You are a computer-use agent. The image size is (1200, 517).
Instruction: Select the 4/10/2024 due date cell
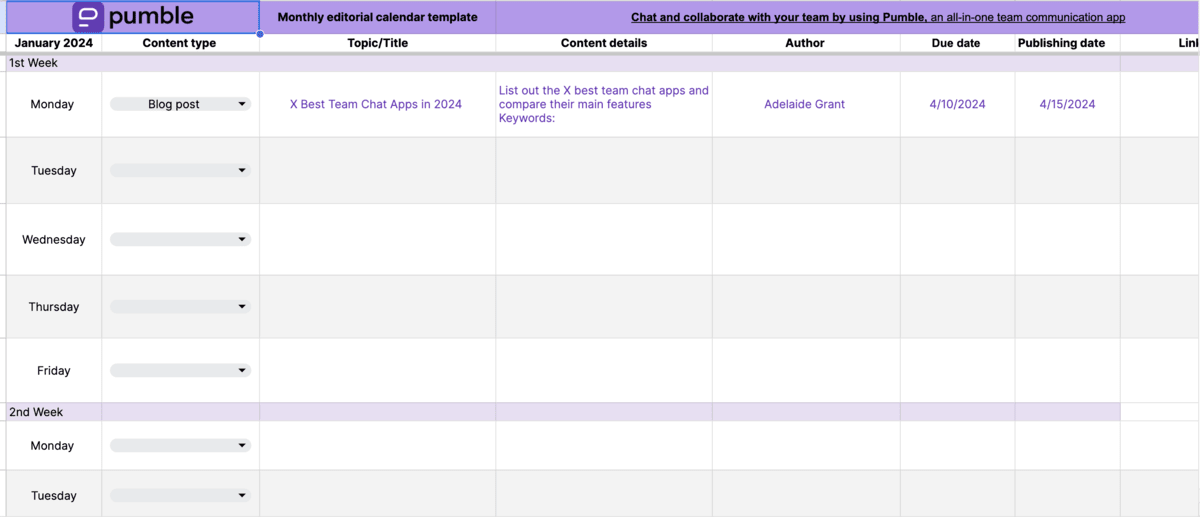coord(957,104)
